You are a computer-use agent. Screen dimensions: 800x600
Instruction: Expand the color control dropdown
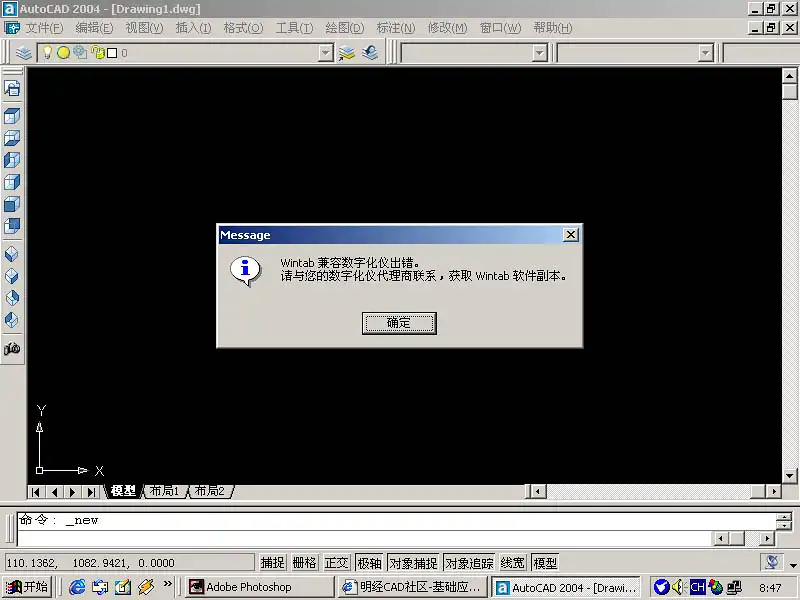(x=539, y=53)
